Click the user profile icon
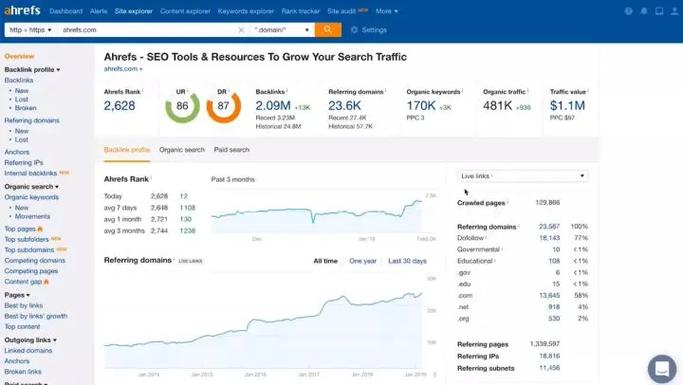The height and width of the screenshot is (385, 683). click(x=674, y=11)
